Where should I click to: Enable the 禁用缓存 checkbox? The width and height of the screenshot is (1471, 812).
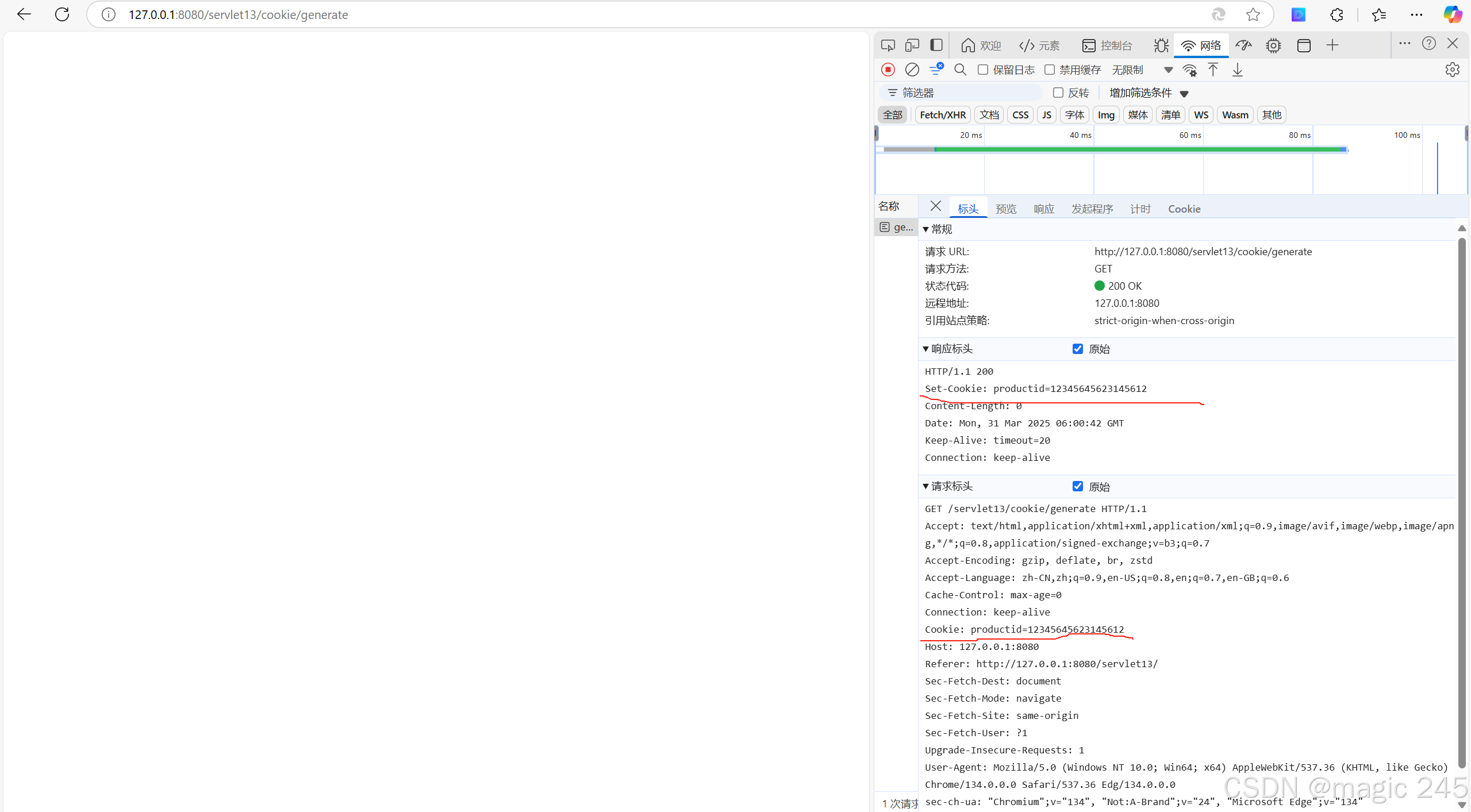tap(1050, 70)
